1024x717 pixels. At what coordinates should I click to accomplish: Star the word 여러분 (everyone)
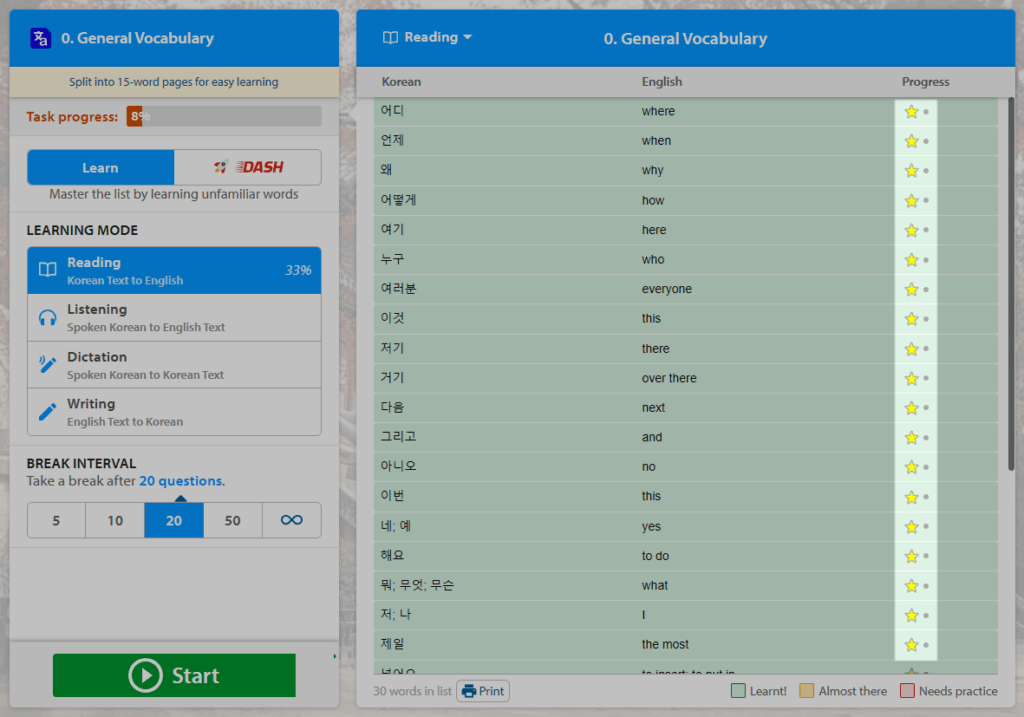click(x=912, y=289)
